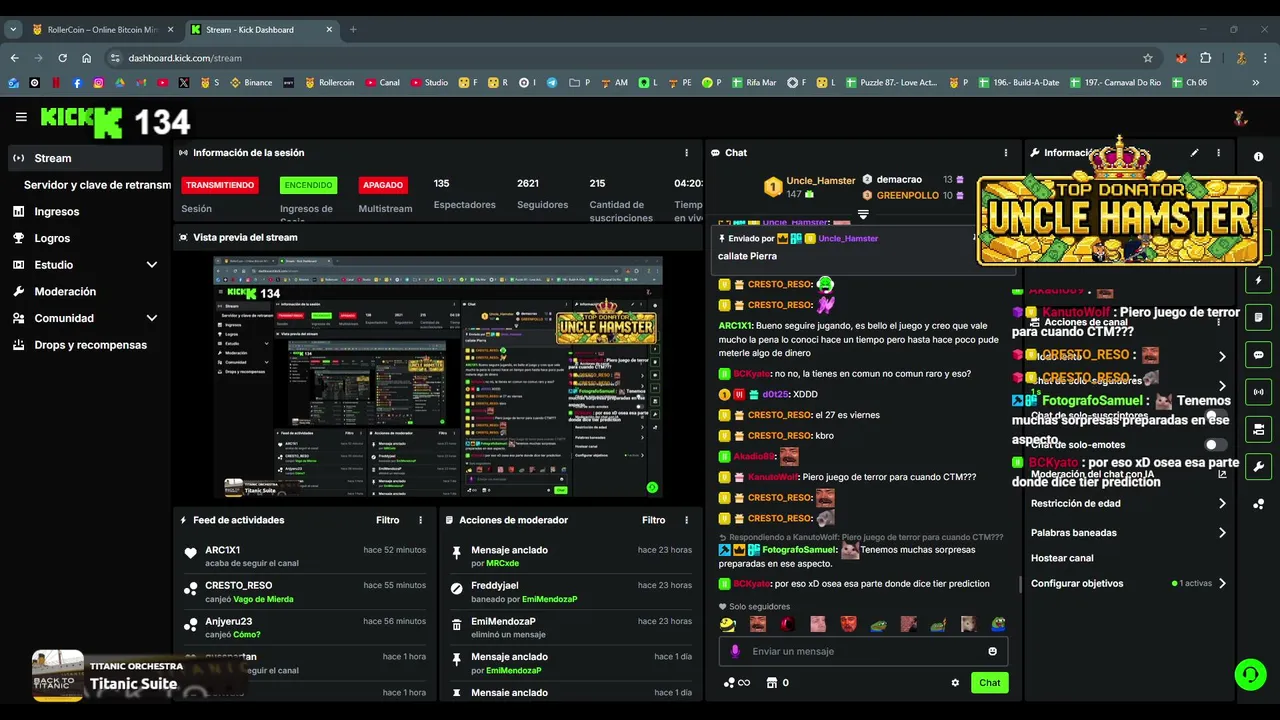Click EmiMendozaP link under Freddyjael ban
The width and height of the screenshot is (1280, 720).
[x=548, y=599]
